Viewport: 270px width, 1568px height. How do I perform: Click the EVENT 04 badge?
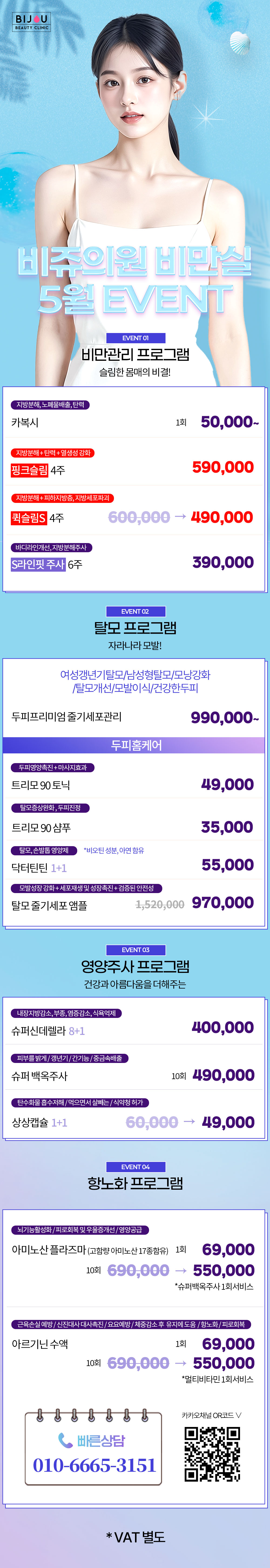[x=135, y=1167]
